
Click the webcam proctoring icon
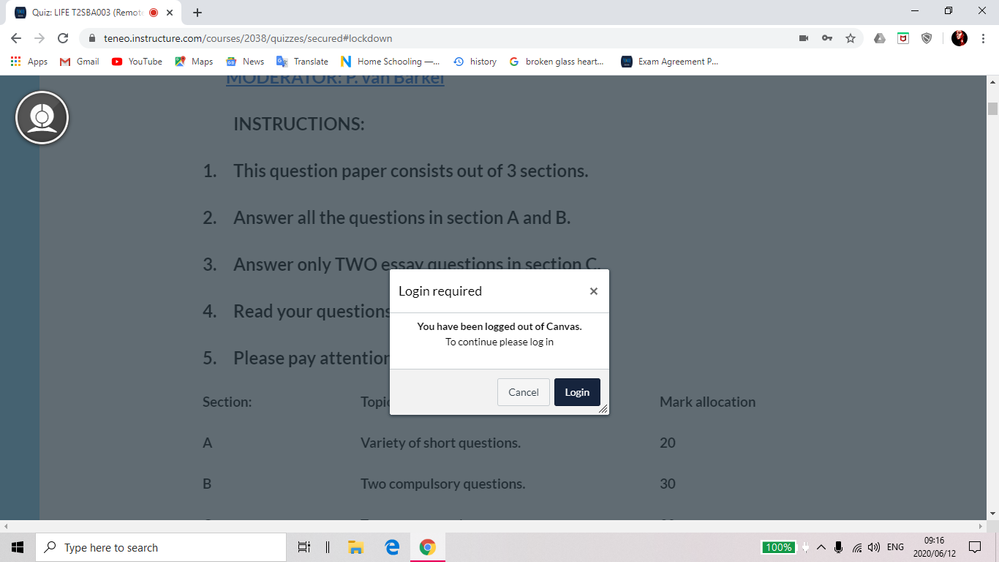click(42, 118)
